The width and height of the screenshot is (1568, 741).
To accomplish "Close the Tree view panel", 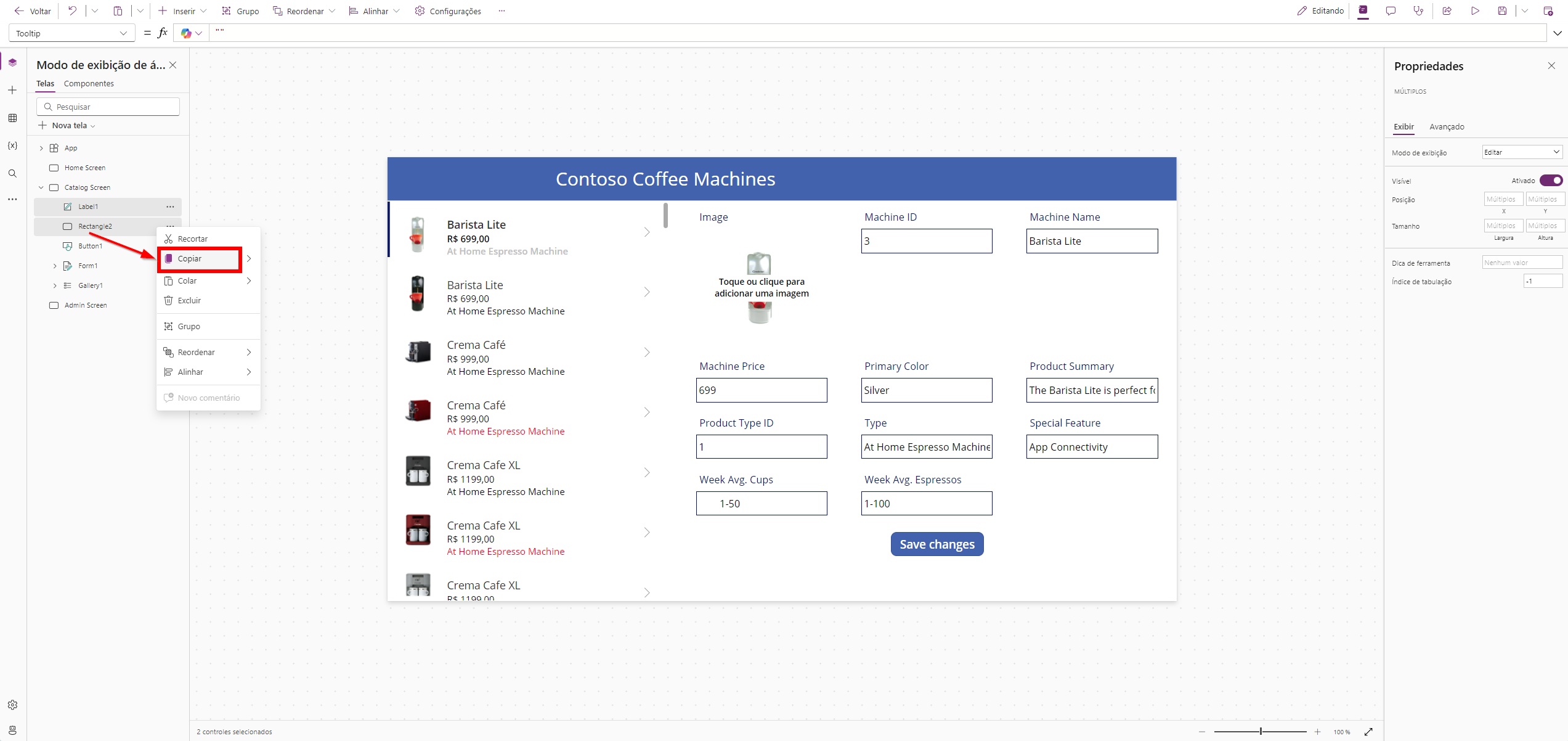I will point(173,65).
